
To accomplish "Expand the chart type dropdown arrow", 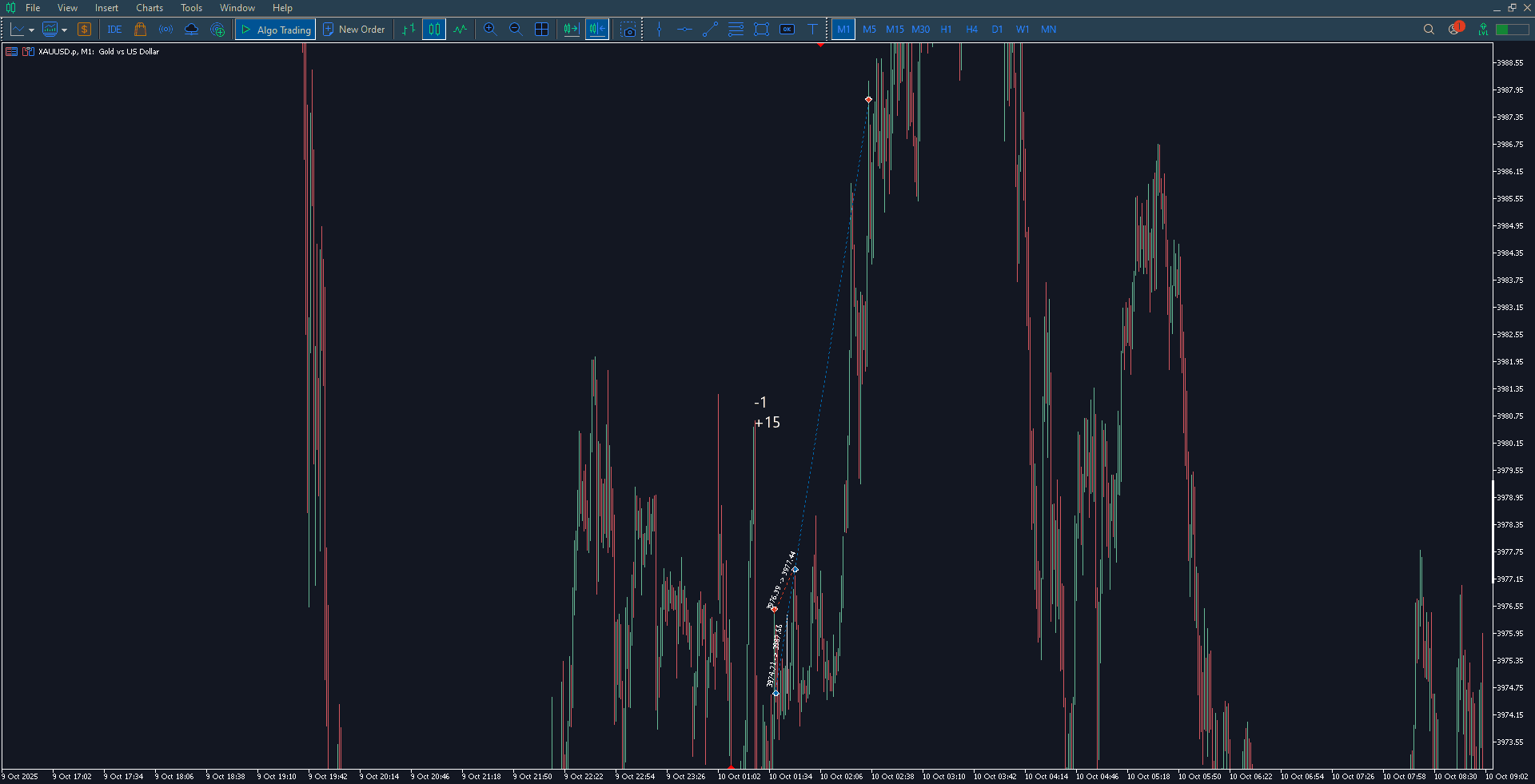I will click(31, 30).
